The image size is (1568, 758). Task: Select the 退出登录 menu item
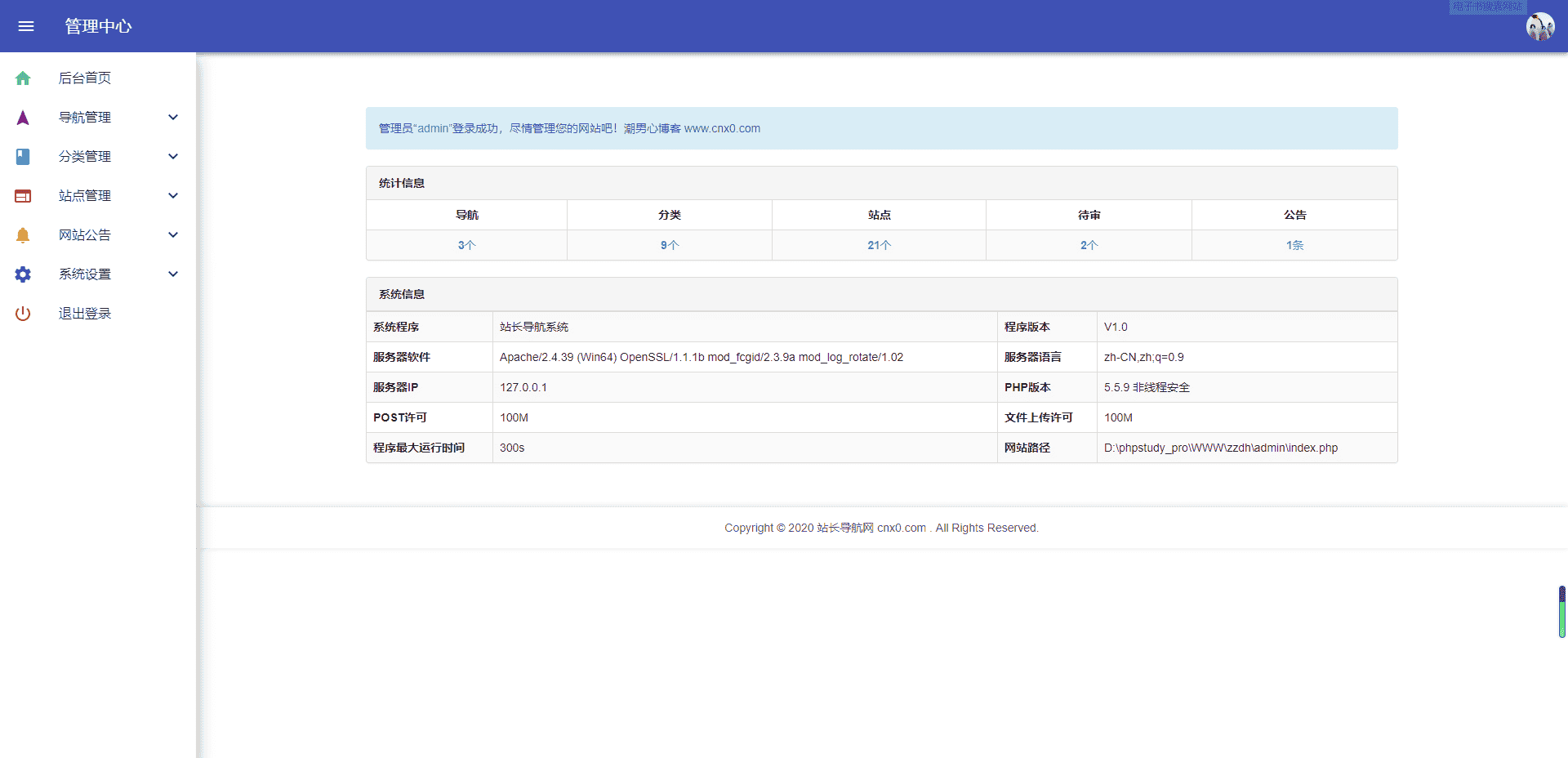[x=85, y=314]
